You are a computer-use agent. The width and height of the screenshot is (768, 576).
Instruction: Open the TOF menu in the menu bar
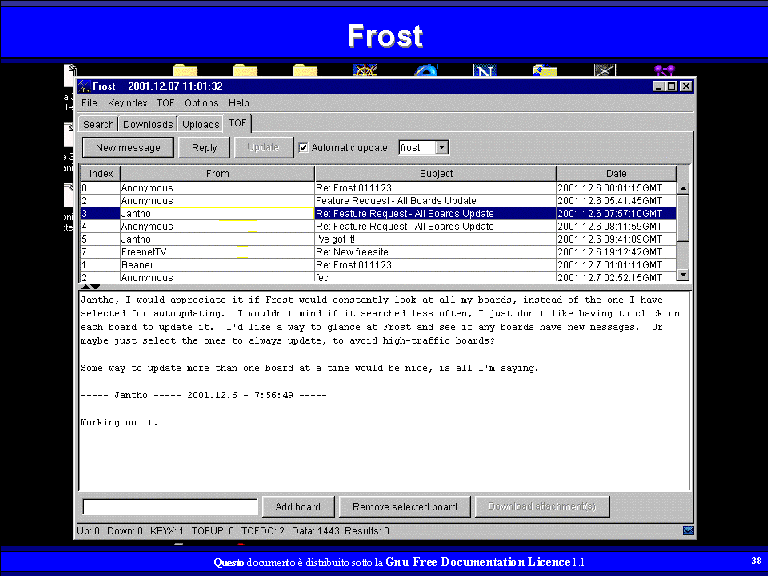point(166,103)
